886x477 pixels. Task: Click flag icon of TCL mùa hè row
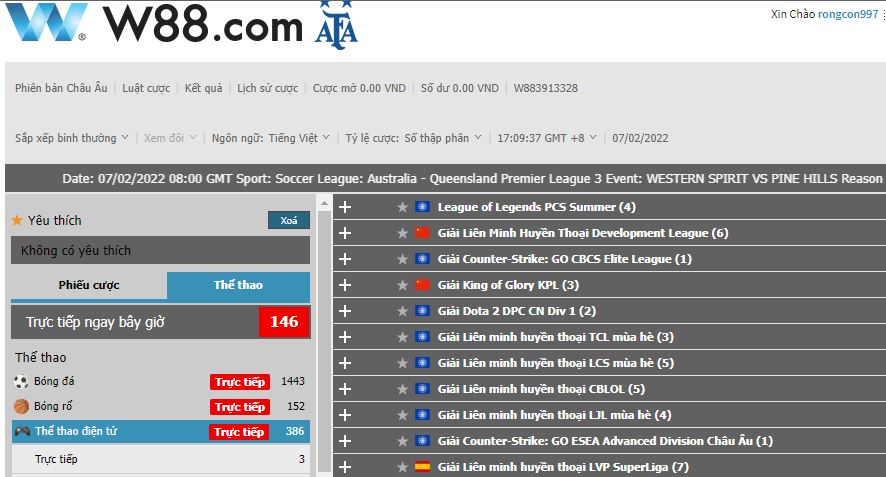422,337
